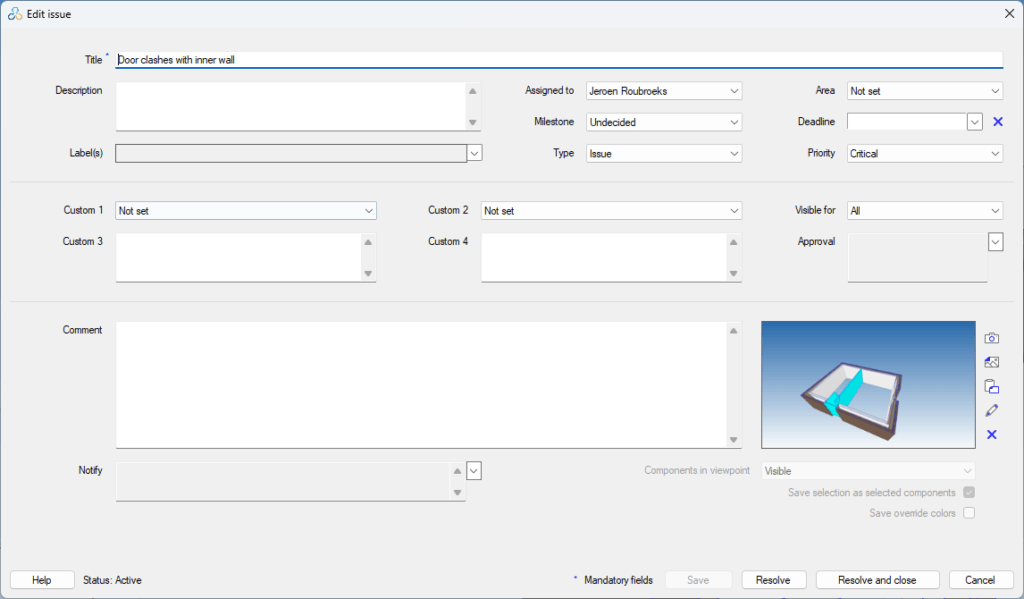Viewport: 1024px width, 599px height.
Task: Click into the Title field
Action: tap(559, 59)
